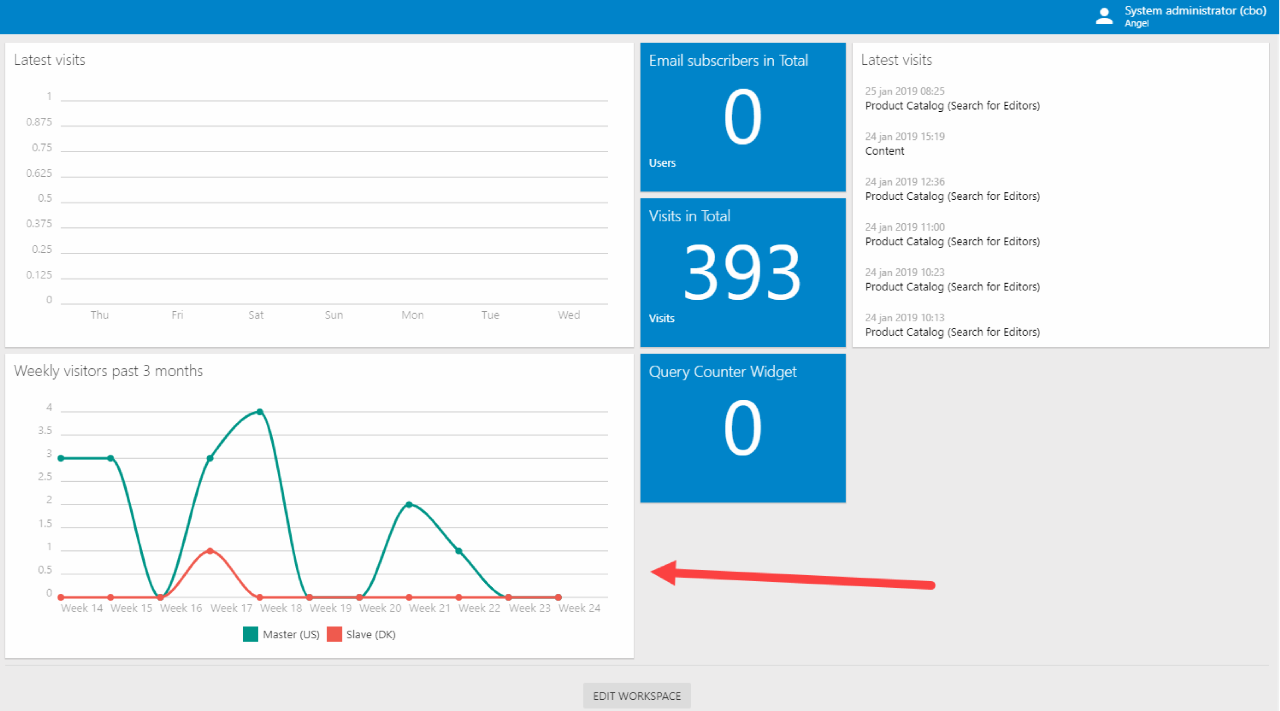Screen dimensions: 1280x711
Task: Click the Weekly visitors past 3 months title
Action: [108, 371]
